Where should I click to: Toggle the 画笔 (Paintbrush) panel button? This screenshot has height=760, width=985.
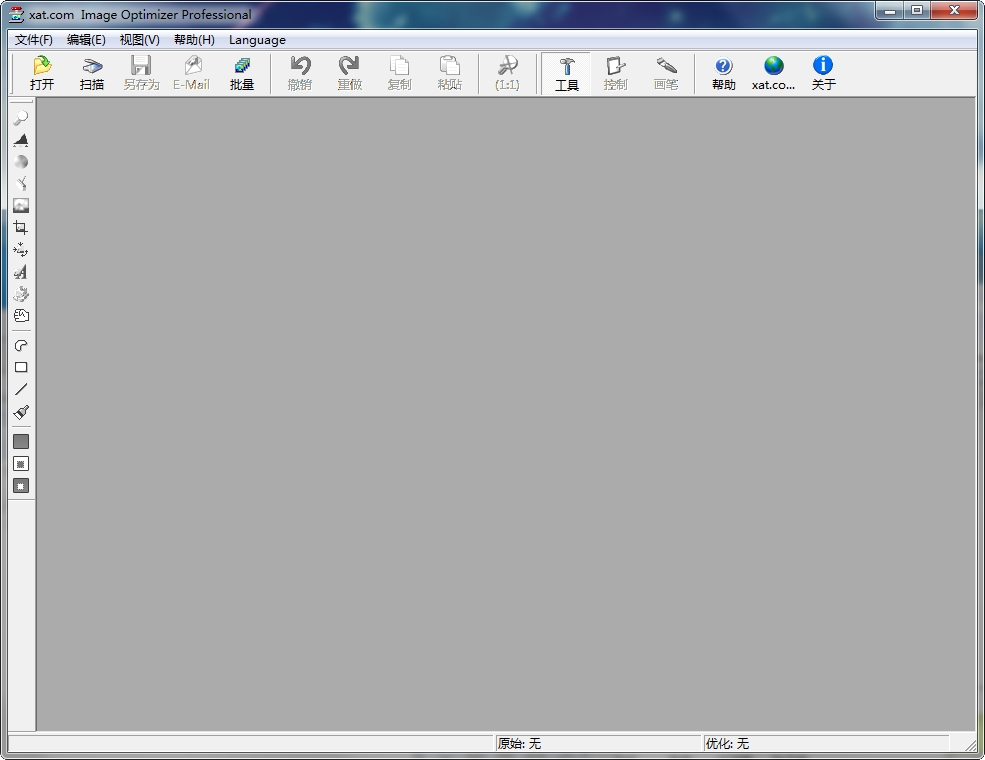(666, 72)
